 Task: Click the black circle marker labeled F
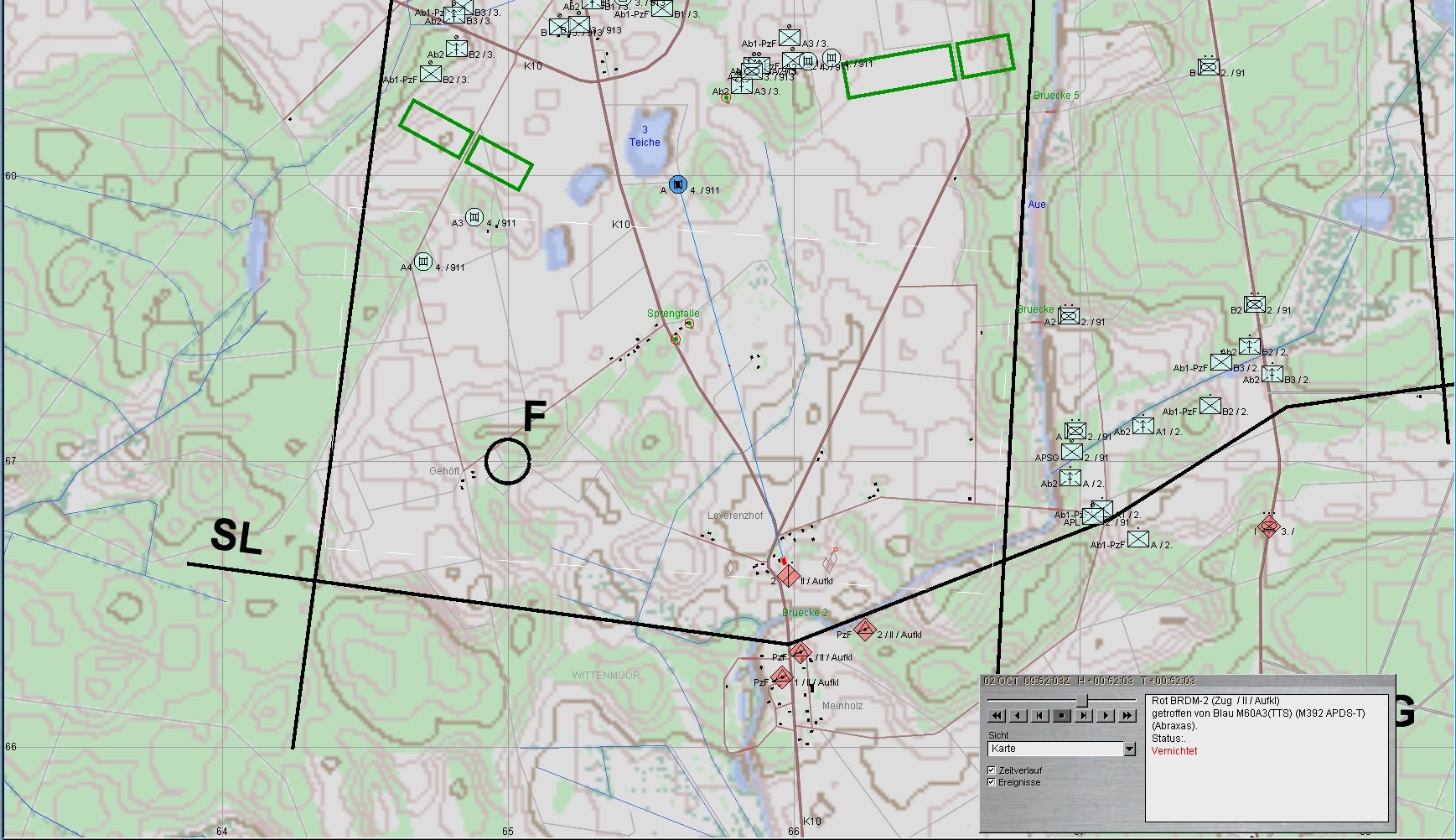[x=507, y=461]
